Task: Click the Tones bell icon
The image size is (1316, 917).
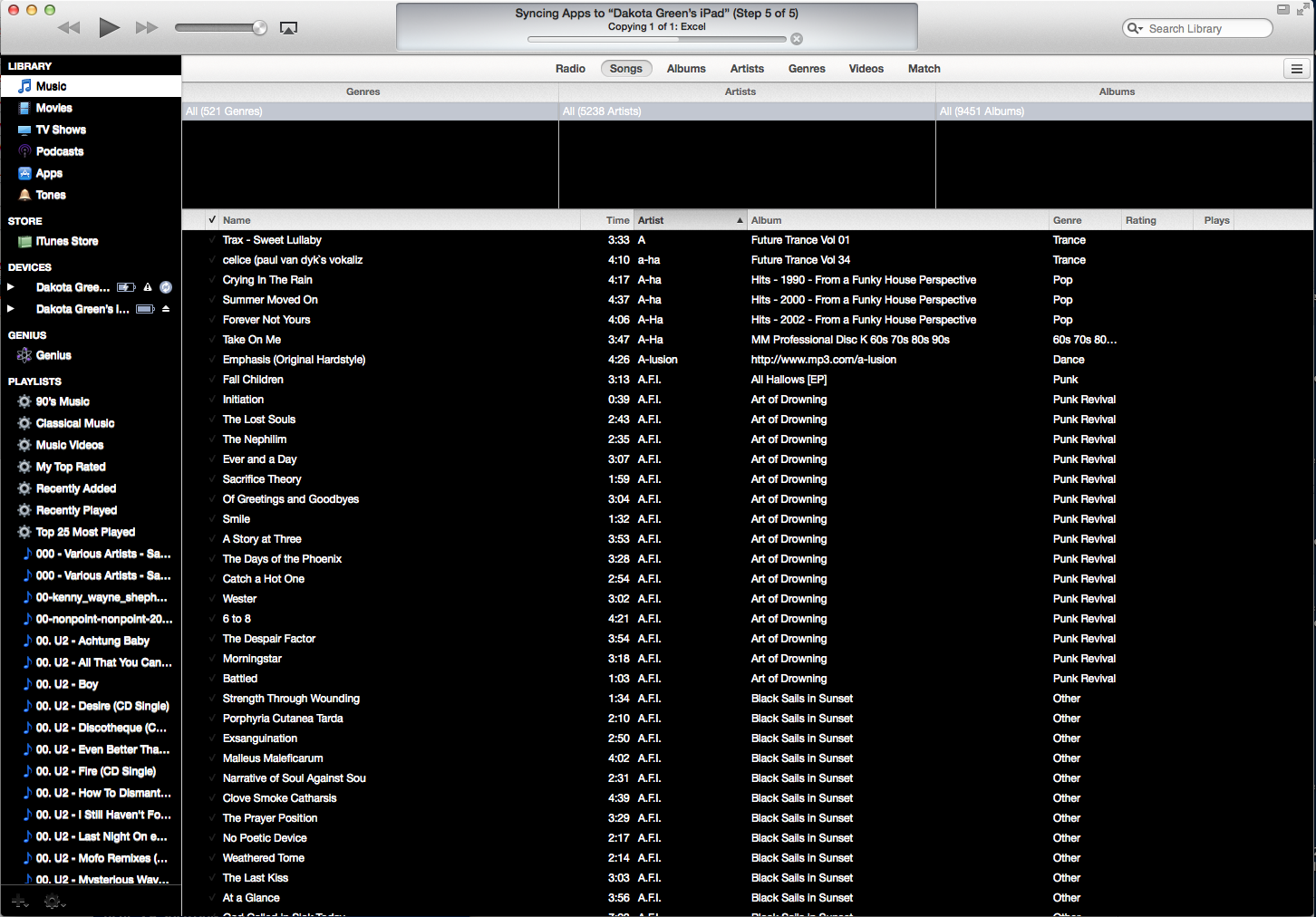Action: coord(24,195)
